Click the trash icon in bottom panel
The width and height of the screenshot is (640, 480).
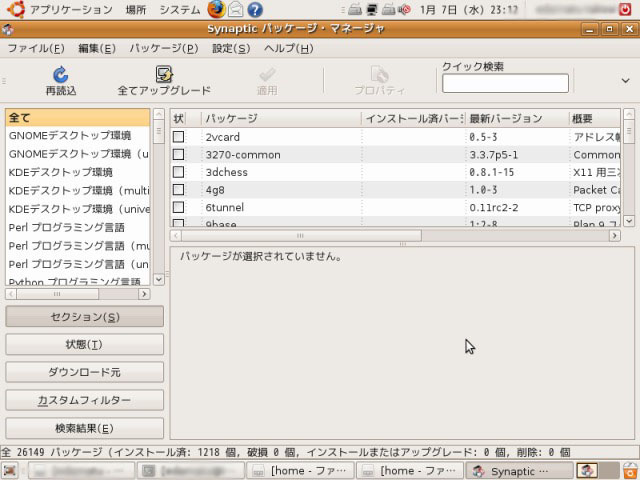[x=631, y=471]
